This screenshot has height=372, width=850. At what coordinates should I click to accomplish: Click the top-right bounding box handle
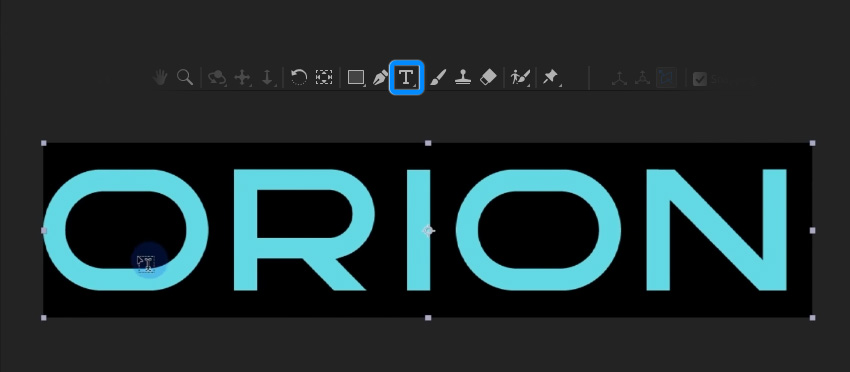(x=812, y=143)
